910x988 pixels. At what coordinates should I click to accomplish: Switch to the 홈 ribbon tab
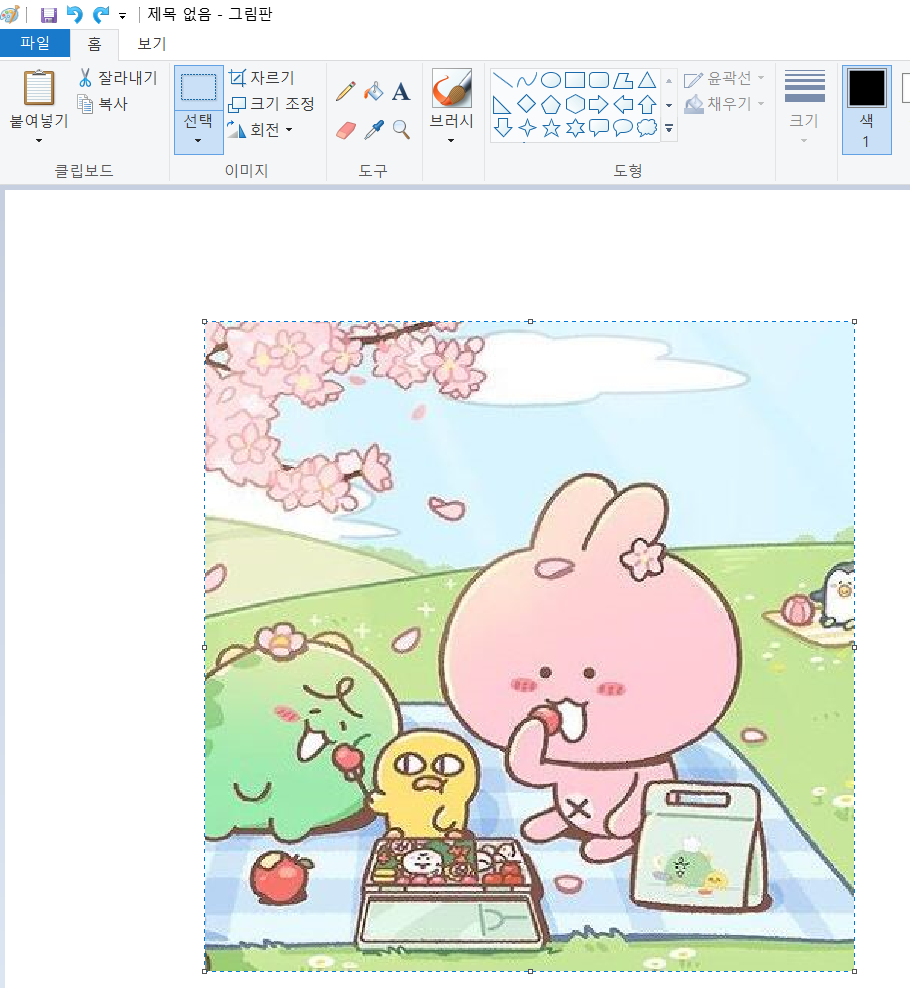[94, 44]
